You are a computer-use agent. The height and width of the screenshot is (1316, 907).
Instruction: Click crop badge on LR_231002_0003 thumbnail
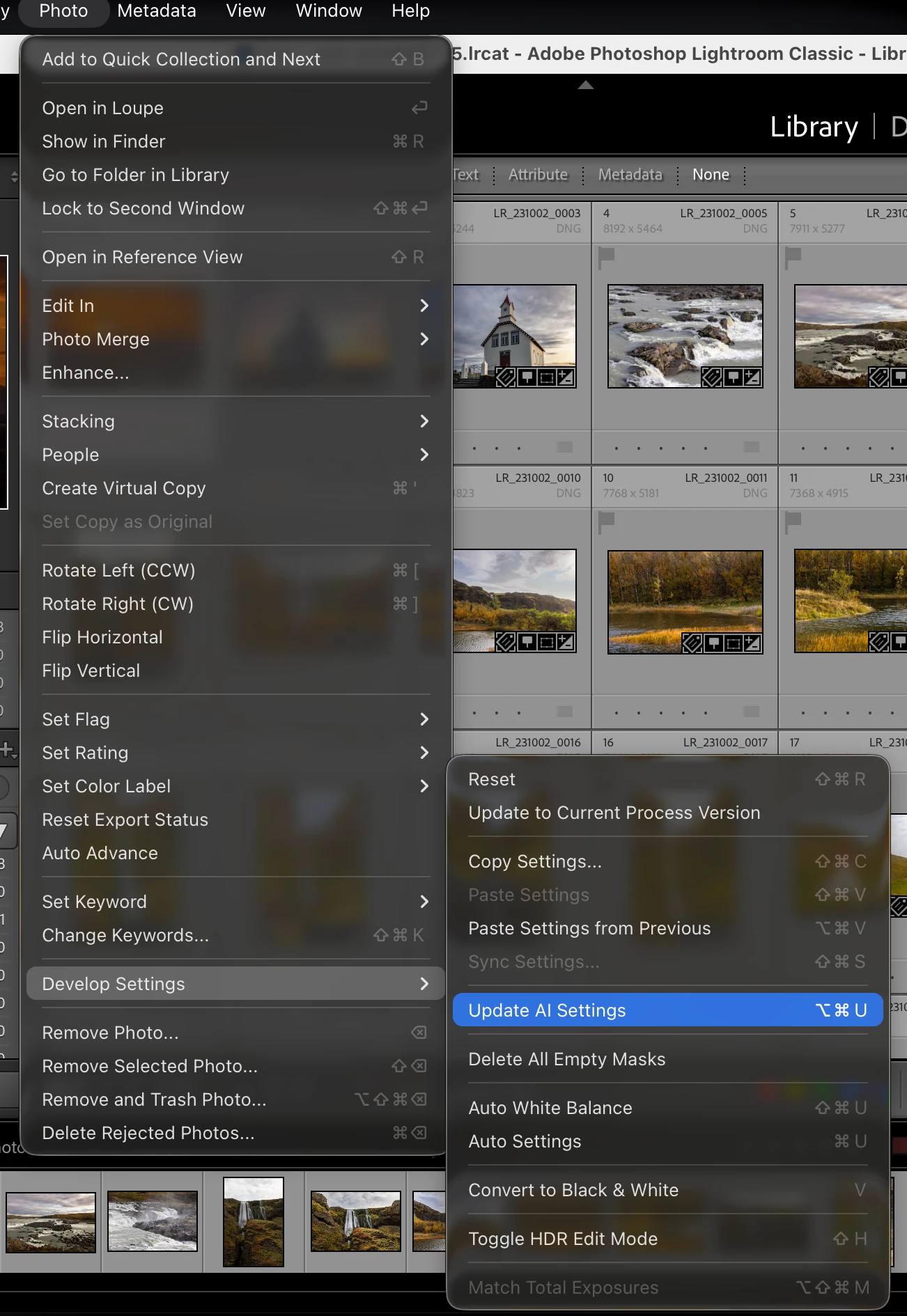547,378
